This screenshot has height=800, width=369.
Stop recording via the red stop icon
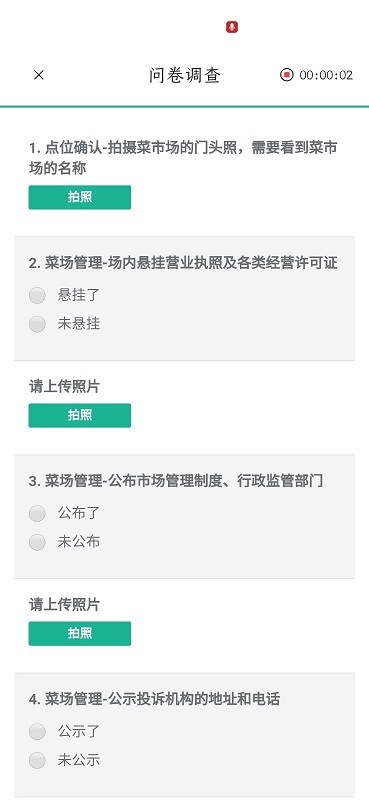[287, 75]
